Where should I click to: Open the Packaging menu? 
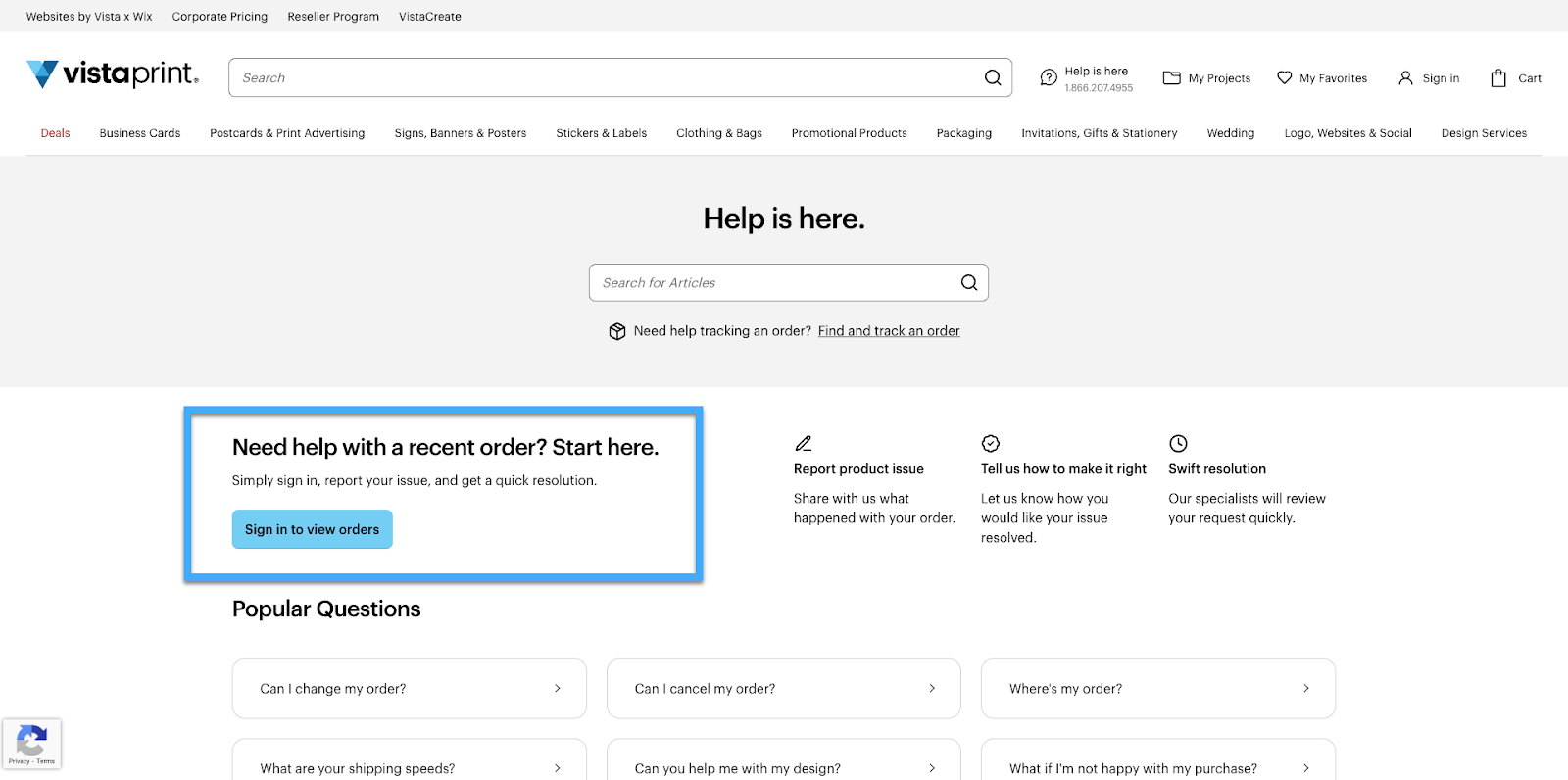coord(964,133)
